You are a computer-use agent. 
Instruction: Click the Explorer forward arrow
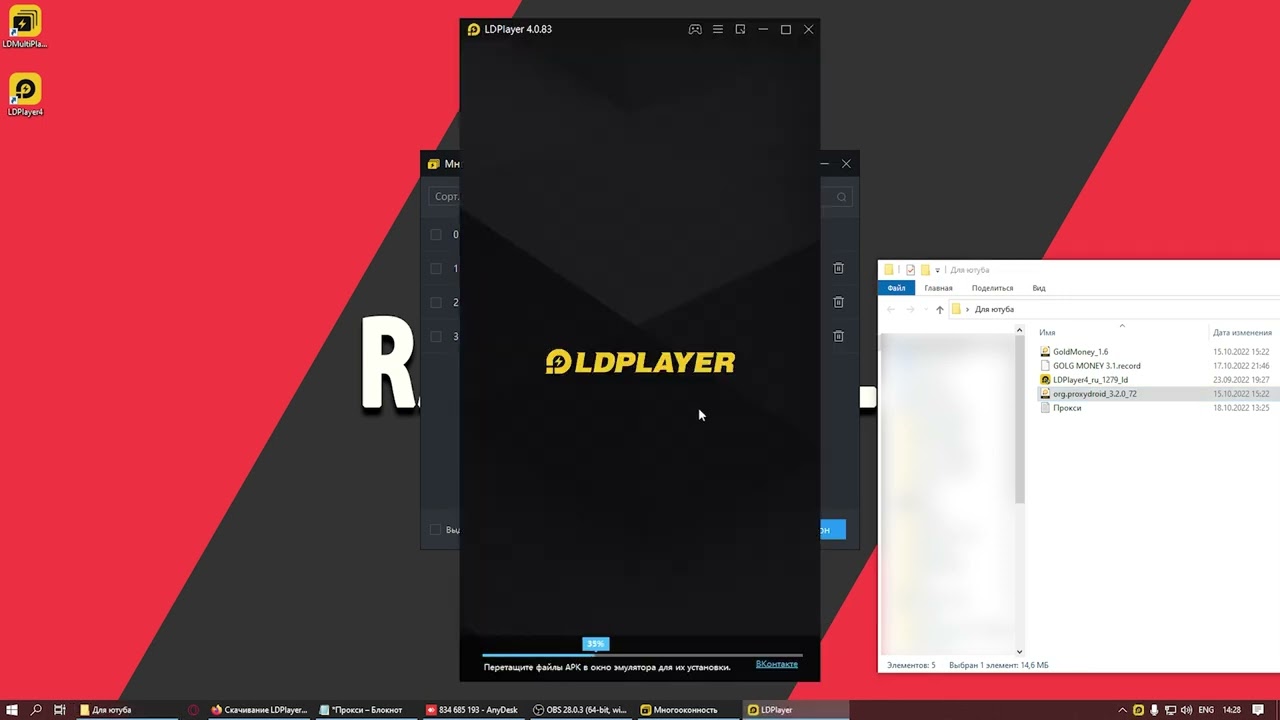(x=910, y=310)
